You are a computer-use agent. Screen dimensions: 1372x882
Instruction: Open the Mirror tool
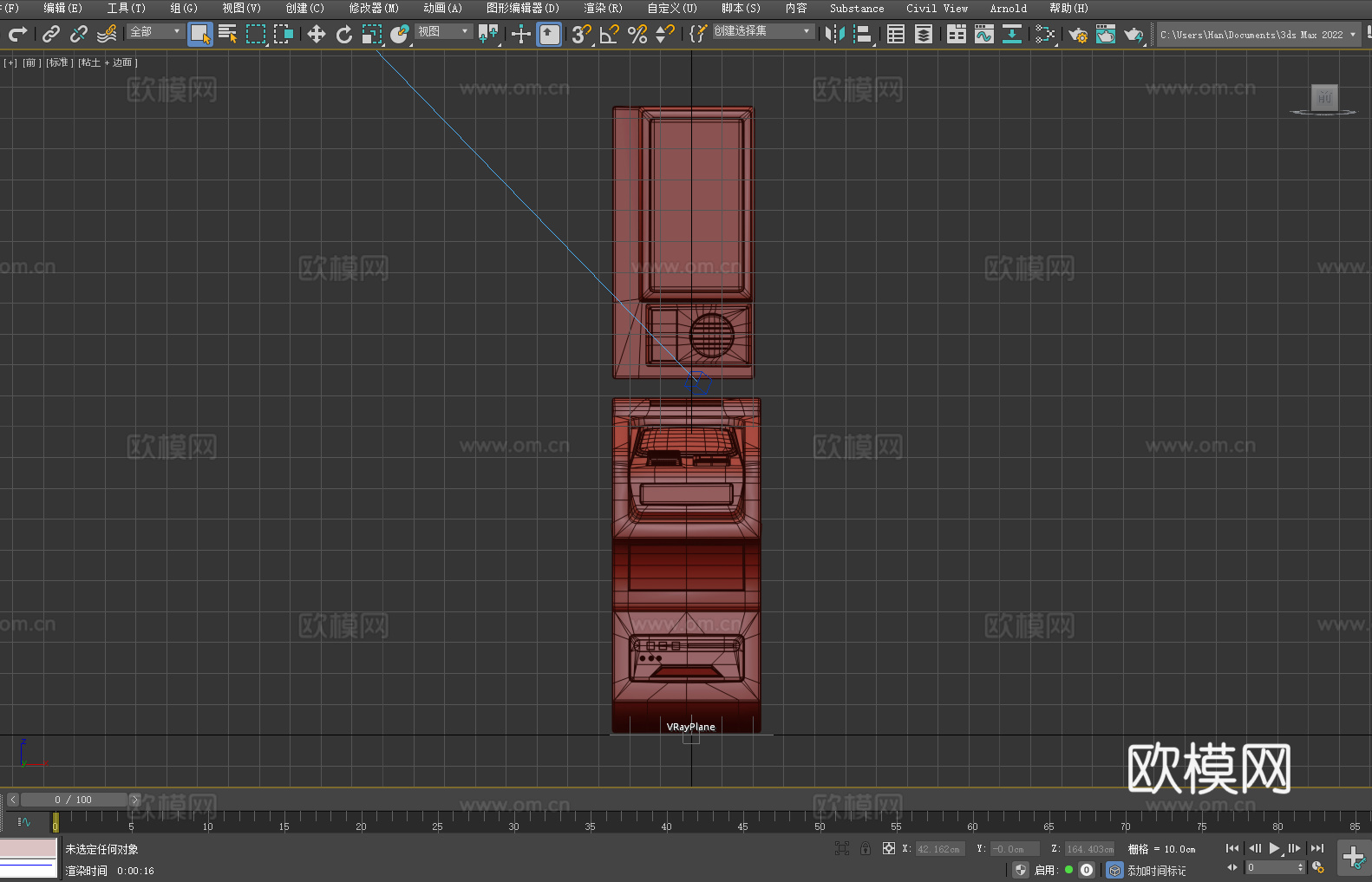click(834, 34)
